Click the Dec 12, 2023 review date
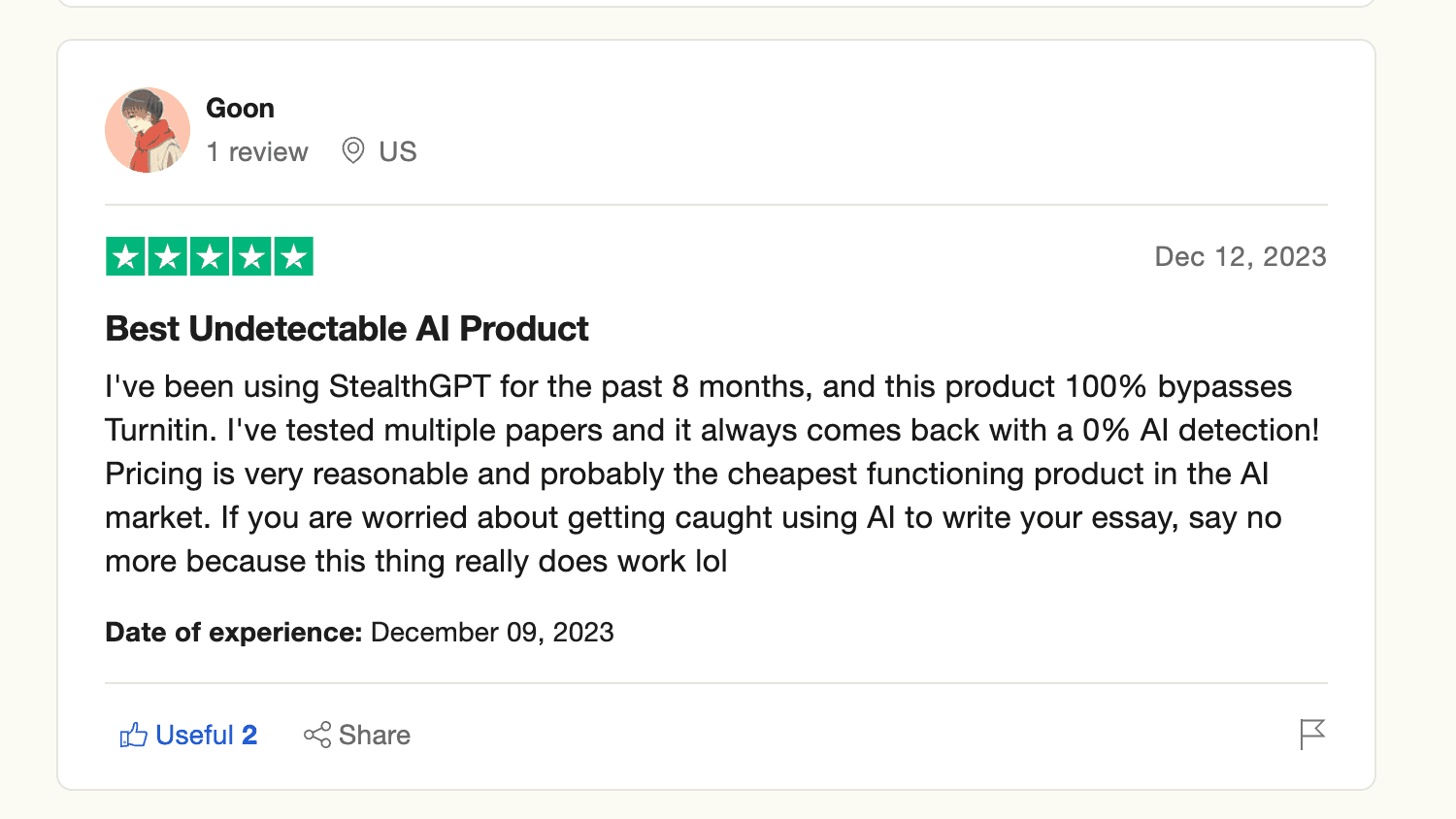Image resolution: width=1456 pixels, height=819 pixels. pos(1240,256)
